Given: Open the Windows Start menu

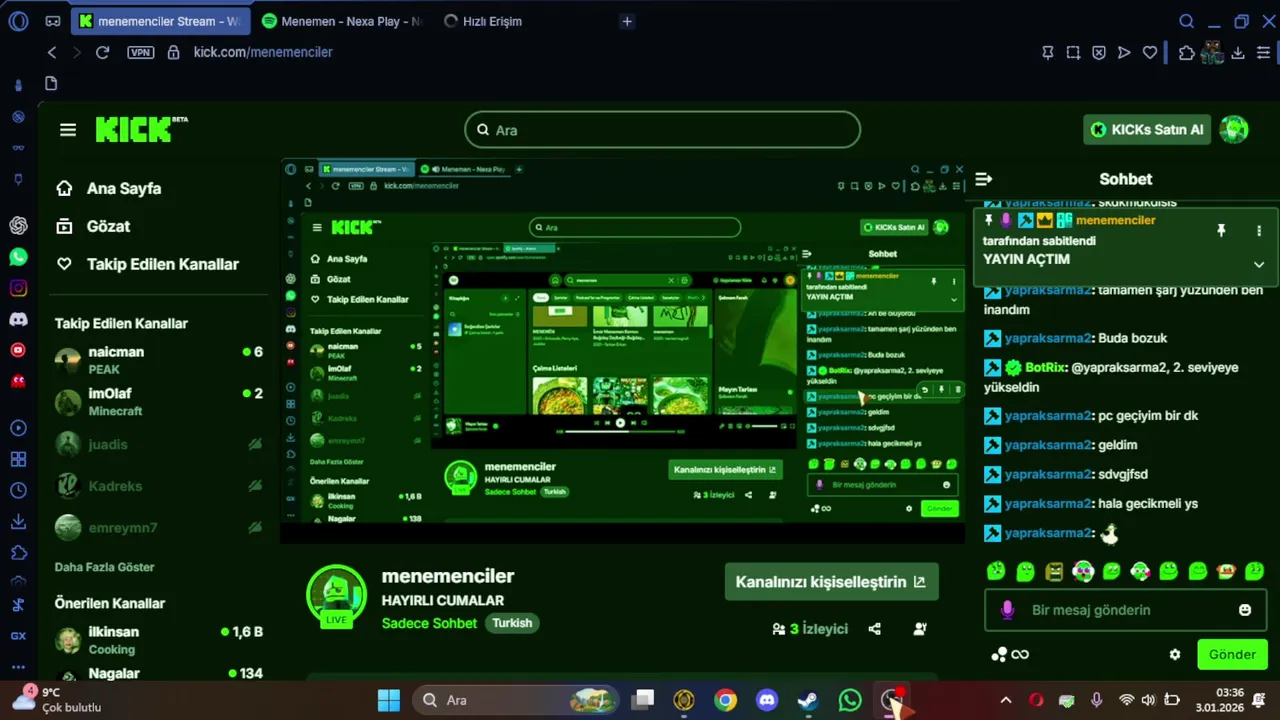Looking at the screenshot, I should tap(389, 700).
